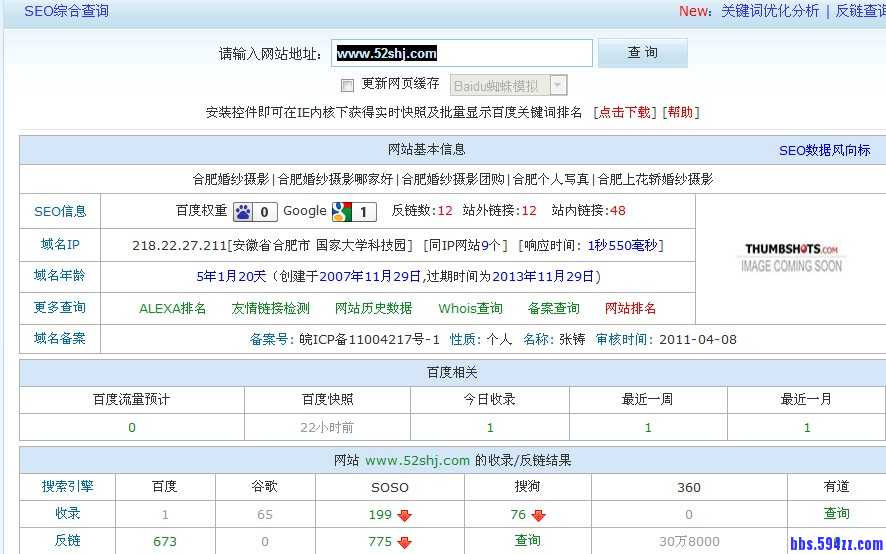Open SEO数据风向标 link

pos(824,150)
